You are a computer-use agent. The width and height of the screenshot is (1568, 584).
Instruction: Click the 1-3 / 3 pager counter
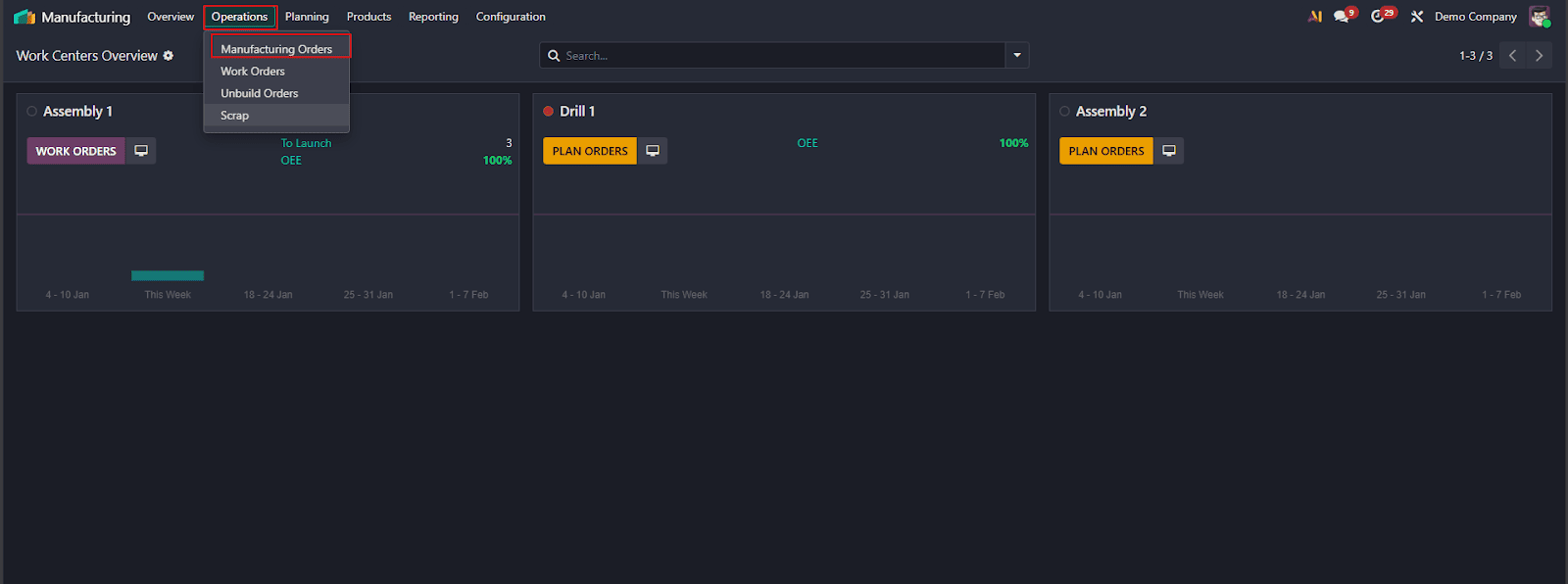tap(1476, 56)
